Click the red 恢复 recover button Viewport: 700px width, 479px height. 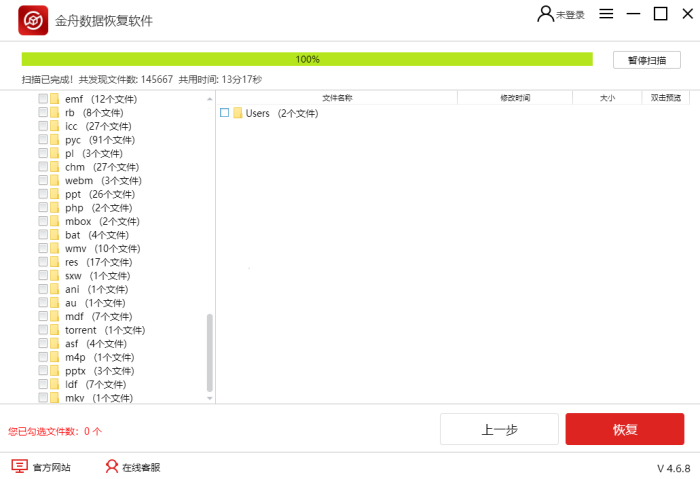pos(625,429)
